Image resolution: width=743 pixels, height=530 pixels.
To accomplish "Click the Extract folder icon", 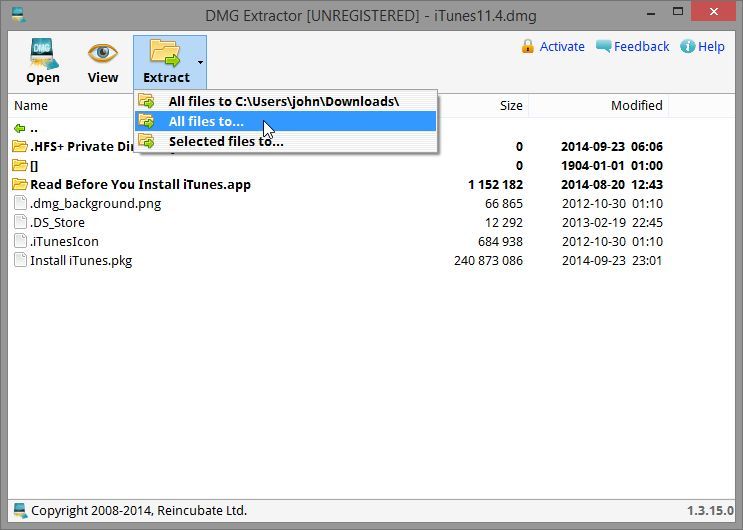I will click(x=165, y=53).
